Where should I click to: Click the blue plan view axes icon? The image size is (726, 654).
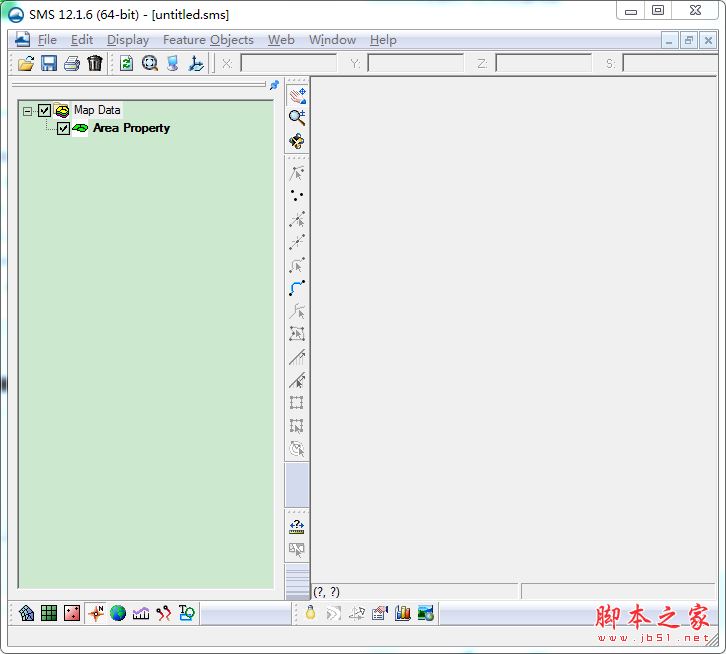(196, 63)
